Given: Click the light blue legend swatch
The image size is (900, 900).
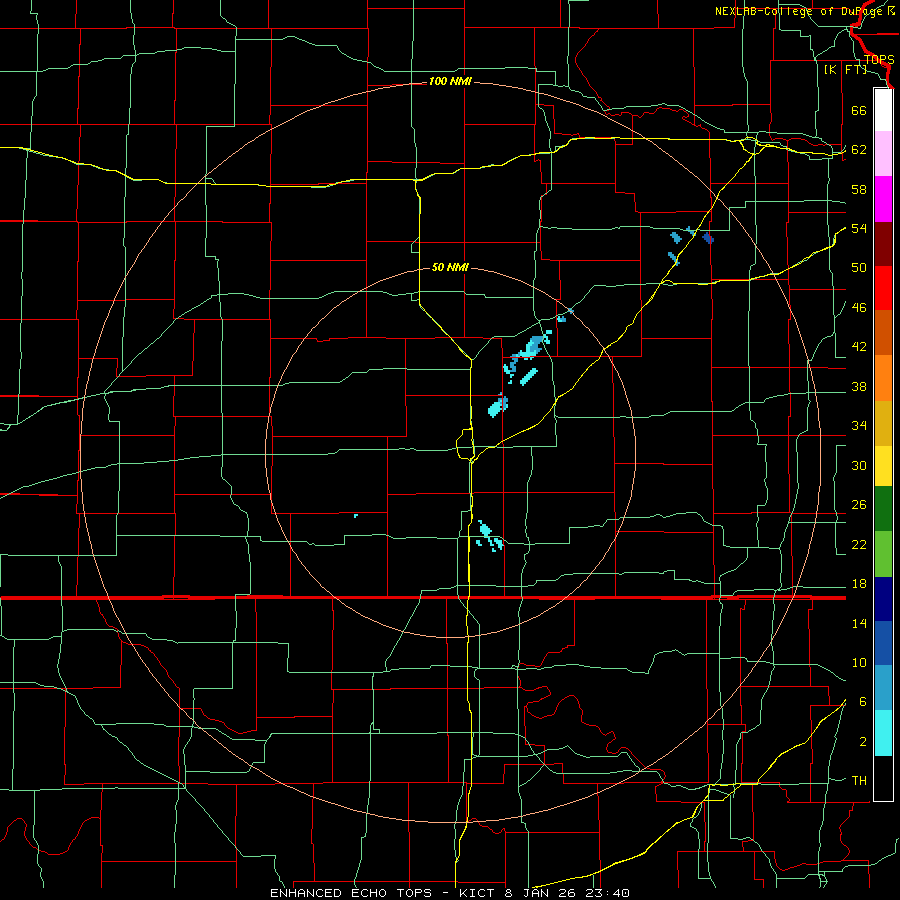Looking at the screenshot, I should coord(883,687).
